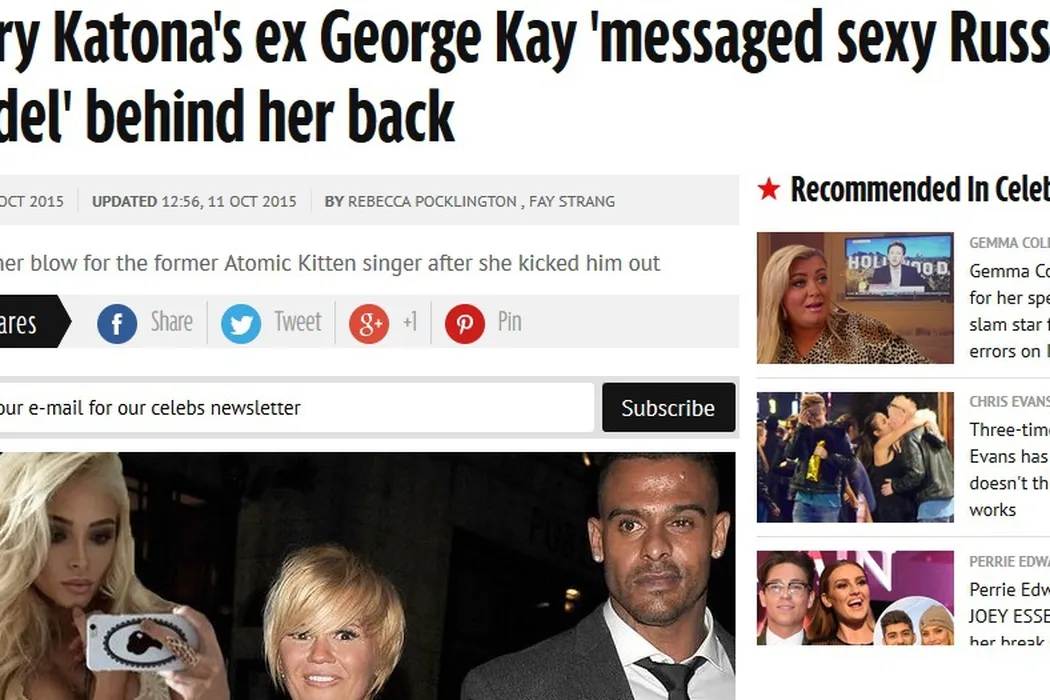
Task: Click the +1 label
Action: (x=410, y=322)
